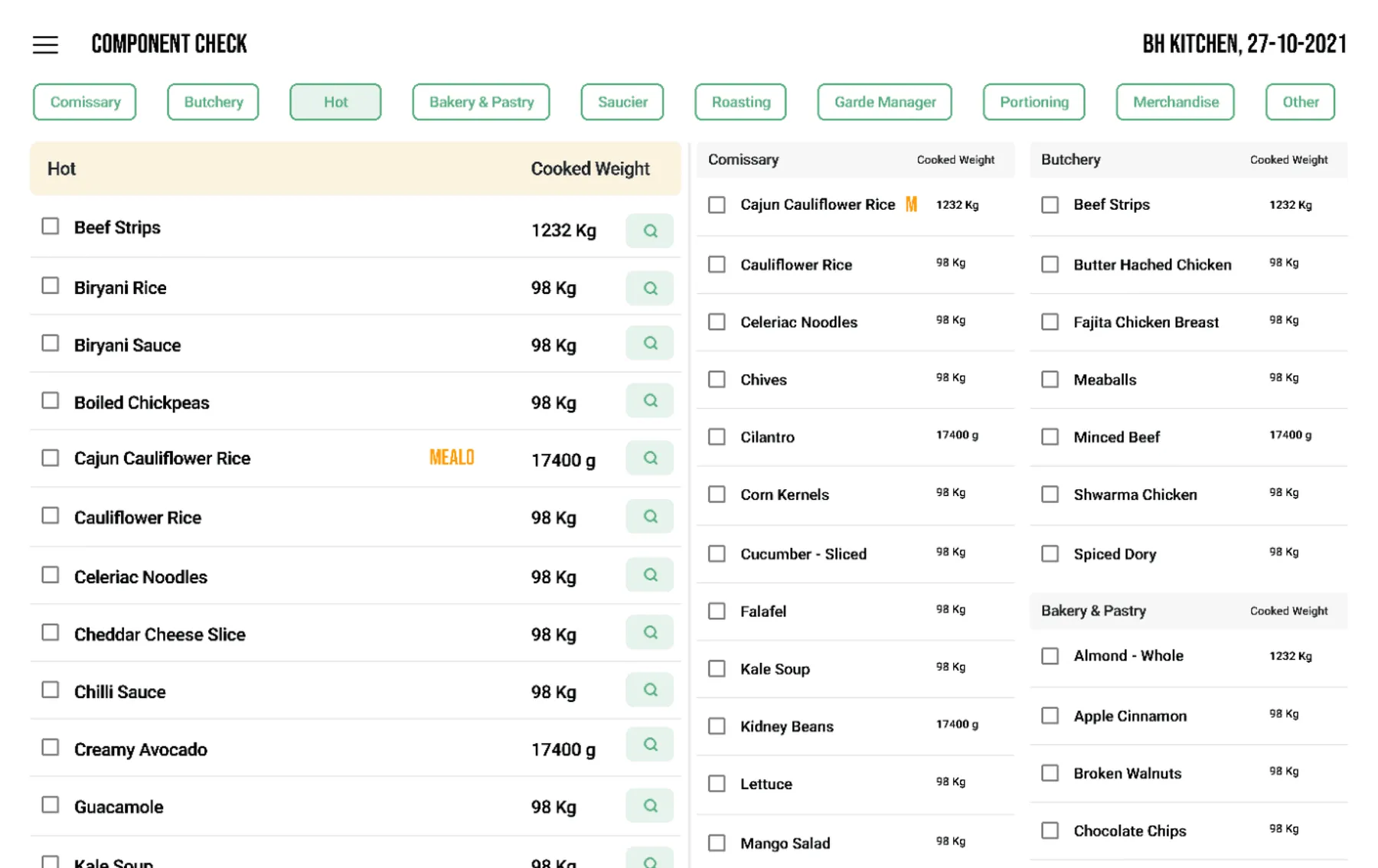This screenshot has height=868, width=1378.
Task: Go to the Saucier tab
Action: point(622,102)
